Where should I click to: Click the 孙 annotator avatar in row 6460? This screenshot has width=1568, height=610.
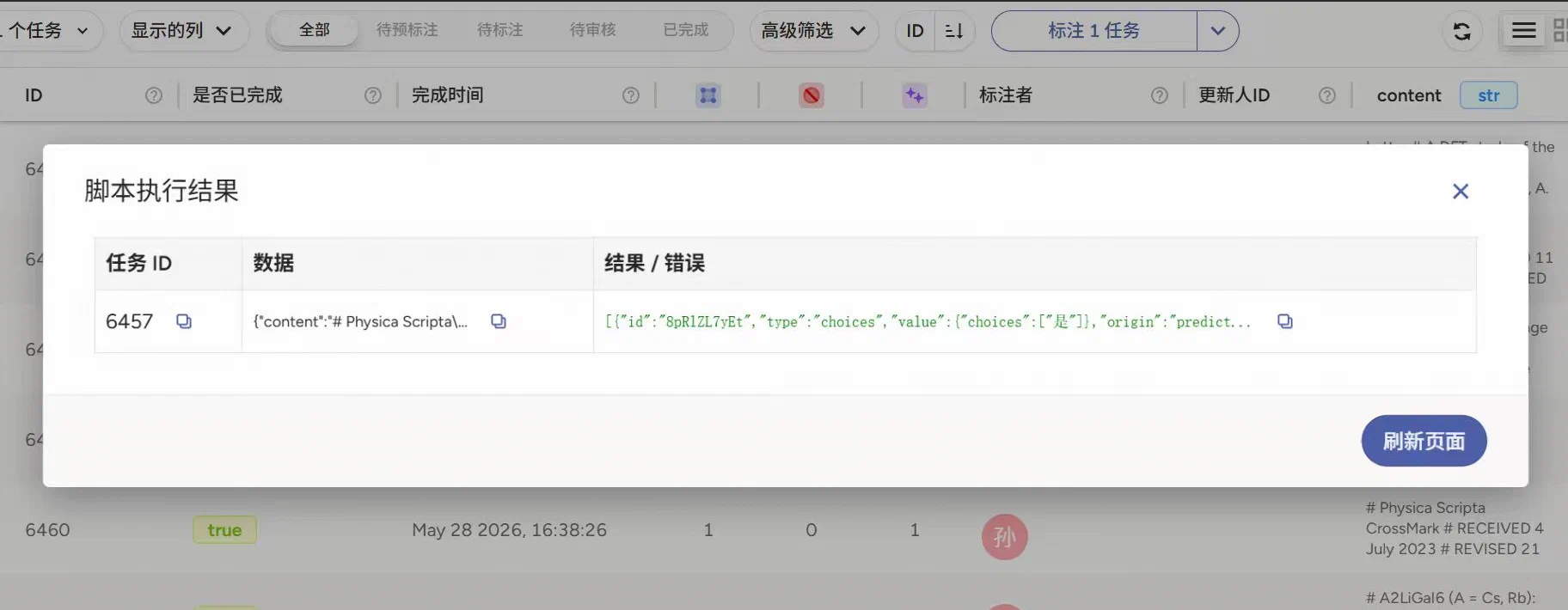click(1005, 537)
